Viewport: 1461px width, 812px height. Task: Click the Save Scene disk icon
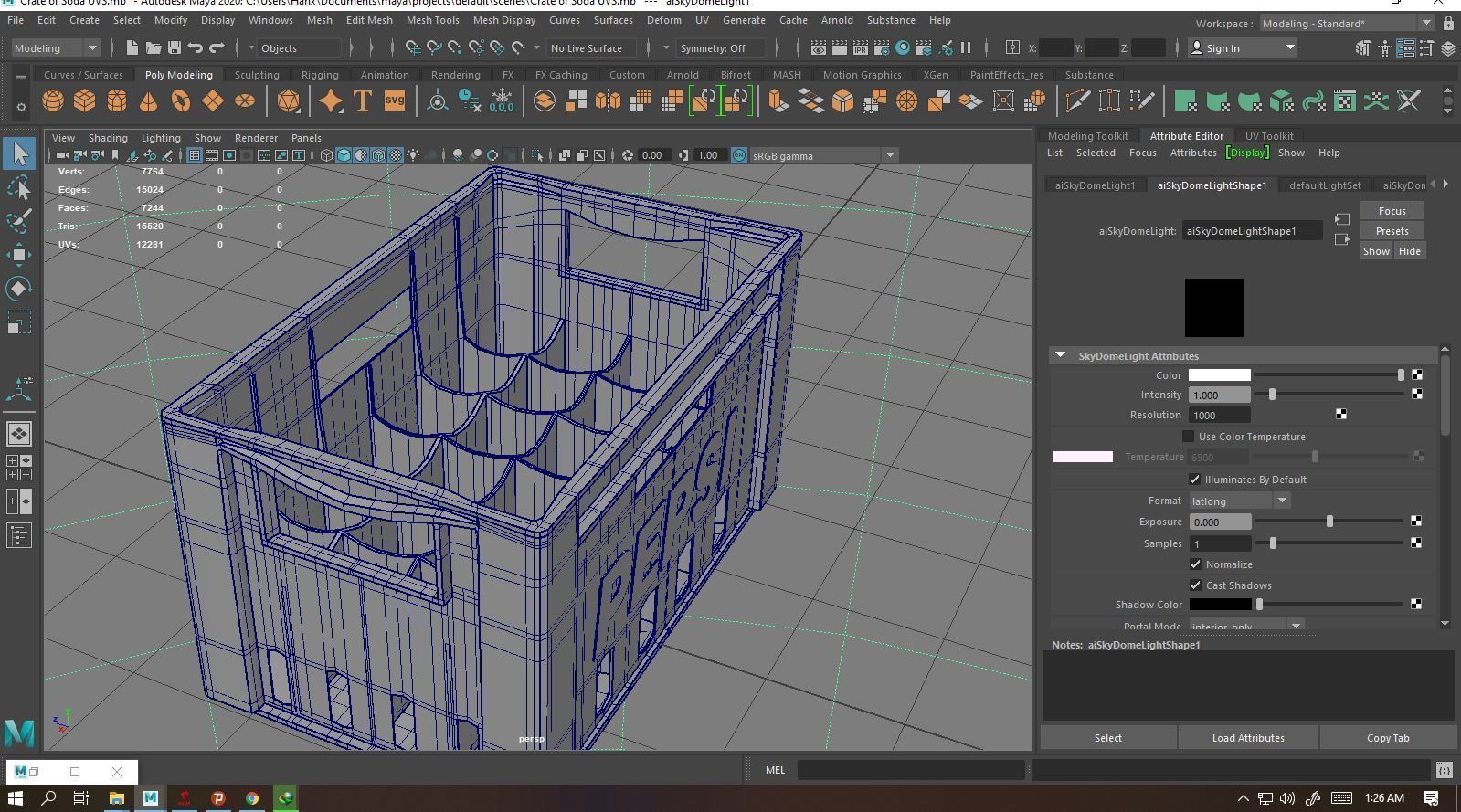pos(174,47)
